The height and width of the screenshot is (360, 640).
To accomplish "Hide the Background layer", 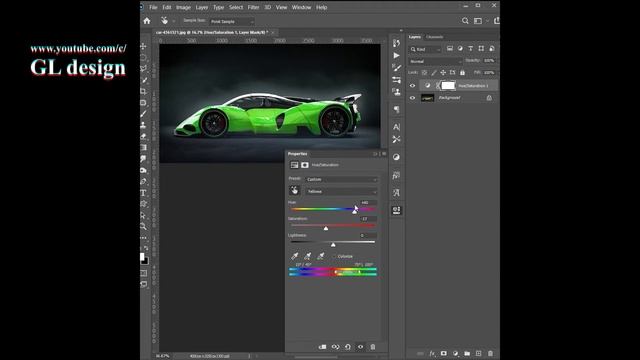I will pyautogui.click(x=412, y=98).
